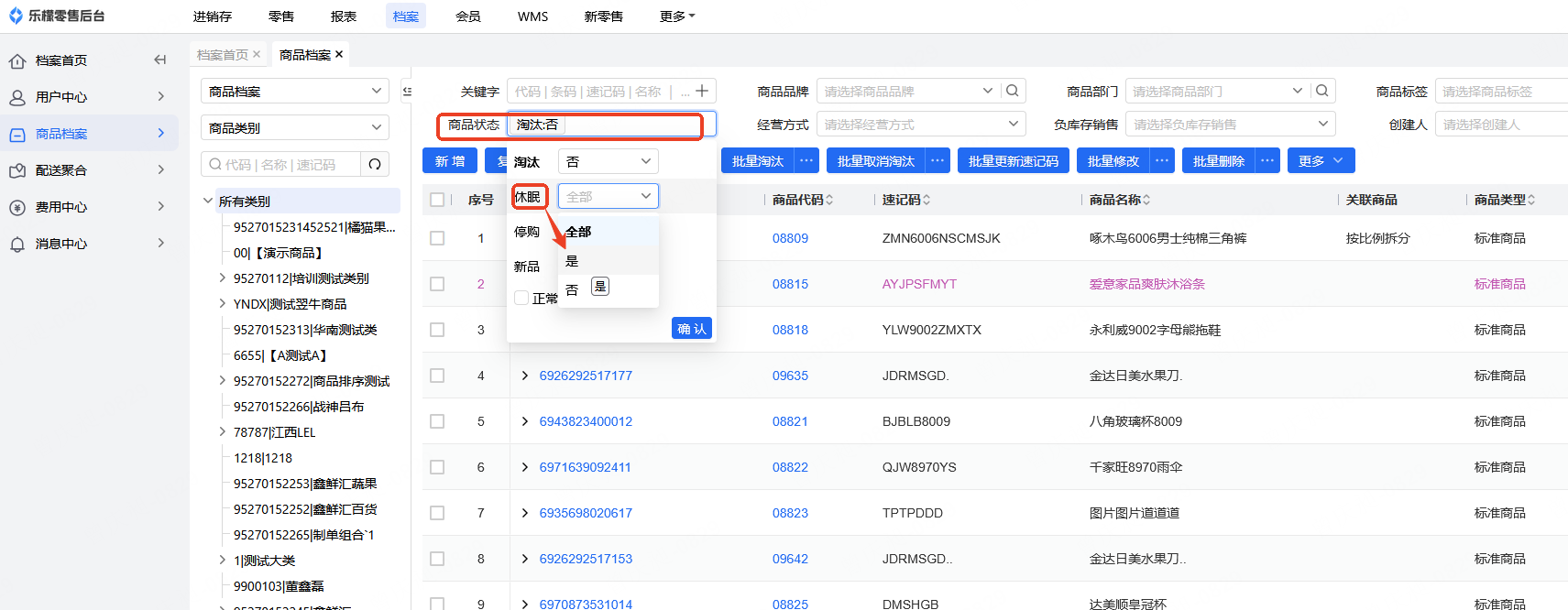Click the refresh icon beside category search
This screenshot has width=1568, height=610.
375,164
